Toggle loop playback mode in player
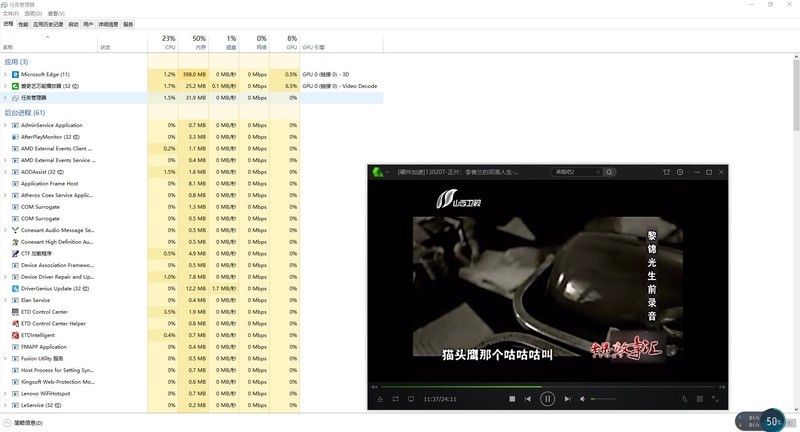 (395, 399)
